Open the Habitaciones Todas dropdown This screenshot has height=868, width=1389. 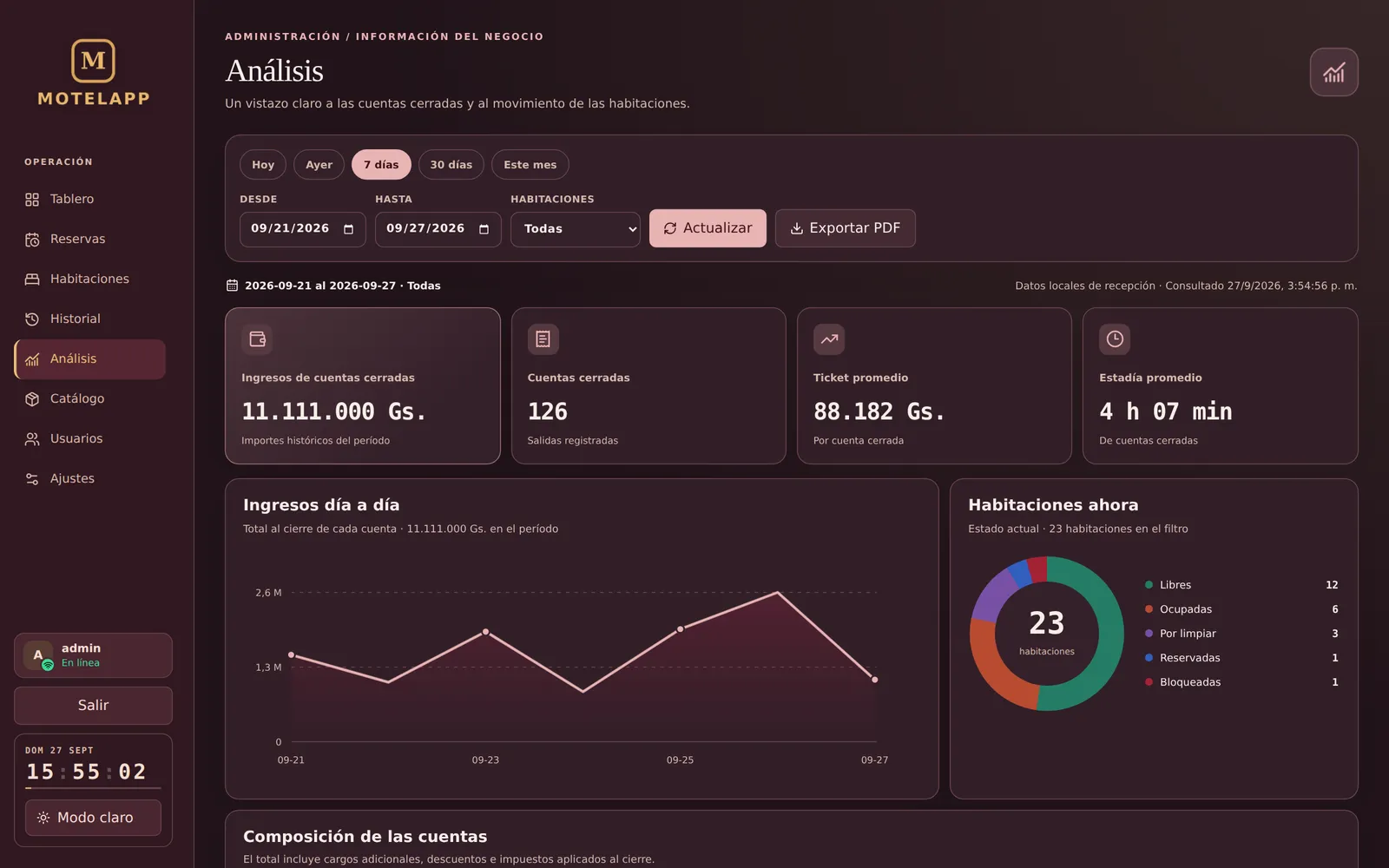(x=576, y=229)
